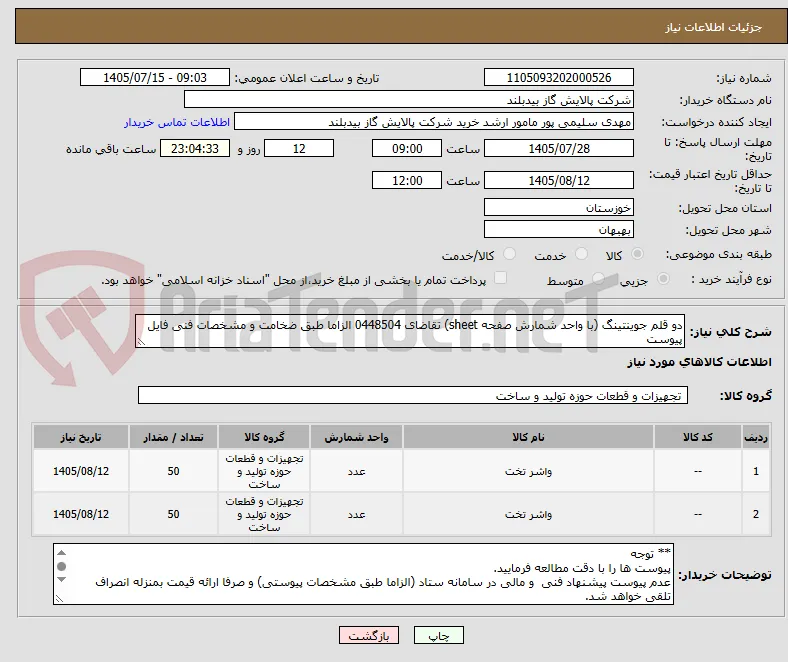This screenshot has height=662, width=788.
Task: Click quantity 50 in row 1
Action: [173, 471]
